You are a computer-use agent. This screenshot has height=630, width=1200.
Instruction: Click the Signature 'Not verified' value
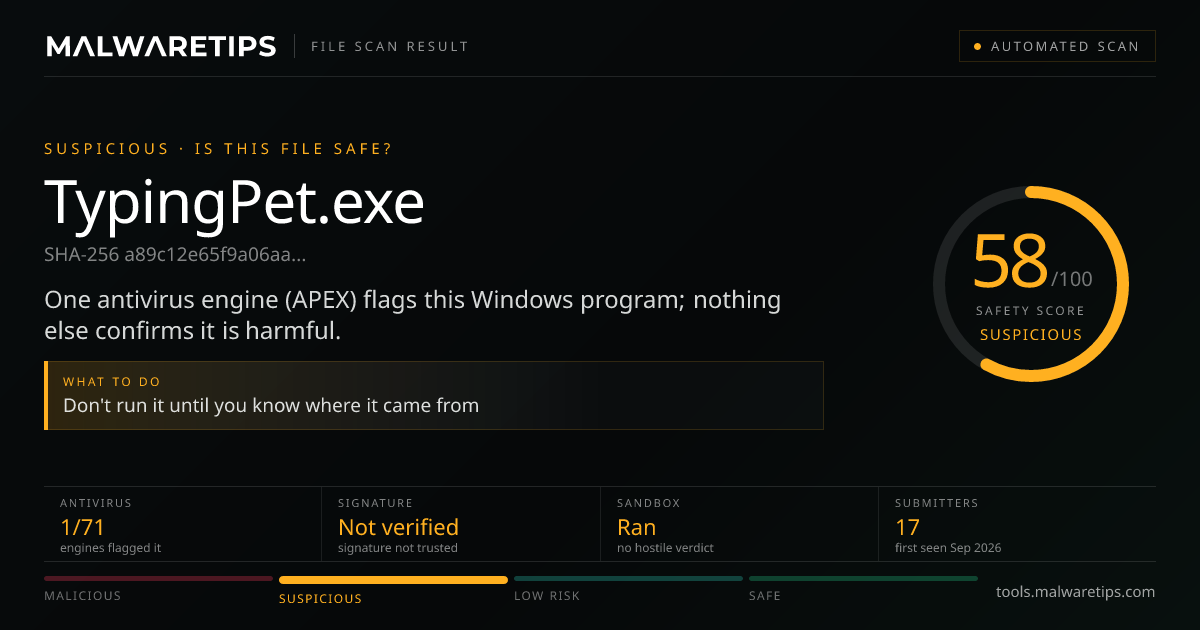click(x=398, y=527)
